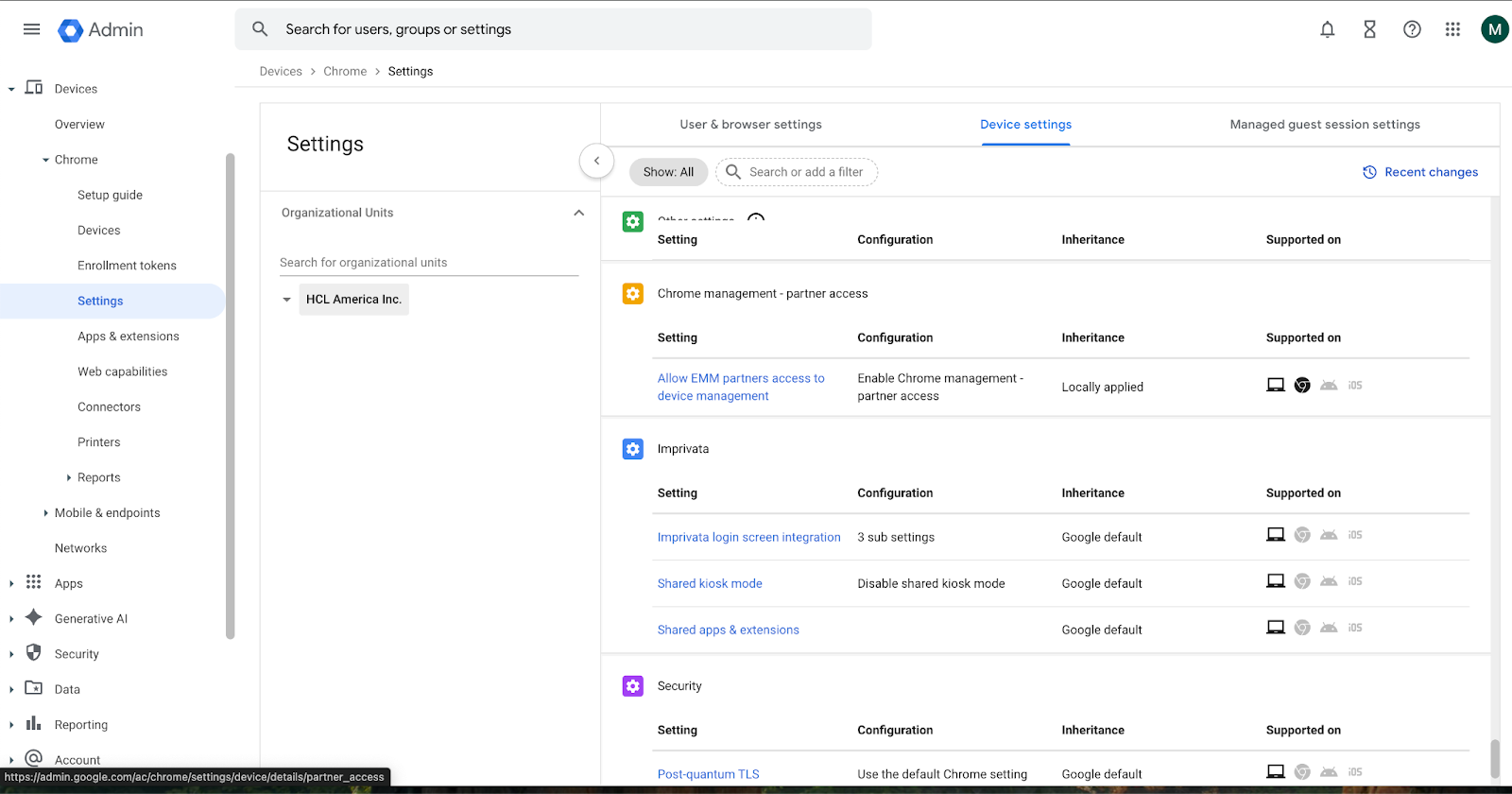
Task: Open Shared kiosk mode setting
Action: (710, 584)
